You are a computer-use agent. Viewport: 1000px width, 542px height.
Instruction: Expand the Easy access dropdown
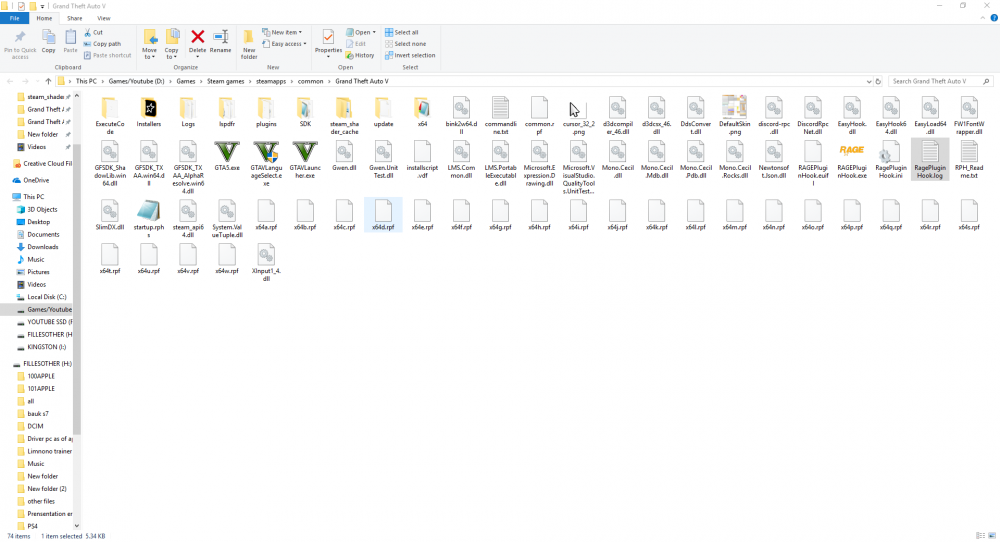pyautogui.click(x=287, y=44)
